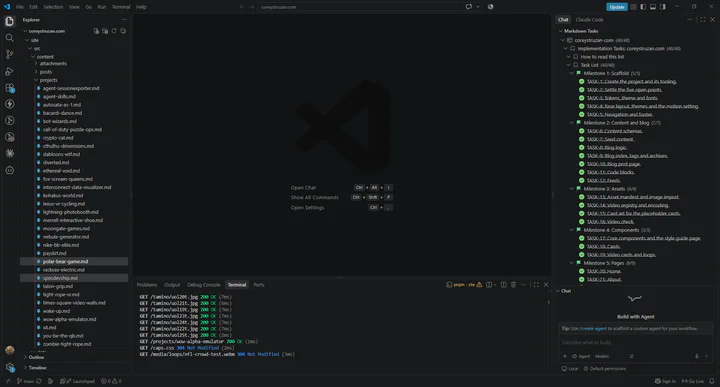Screen dimensions: 720x387
Task: Click the Update button
Action: pyautogui.click(x=617, y=7)
